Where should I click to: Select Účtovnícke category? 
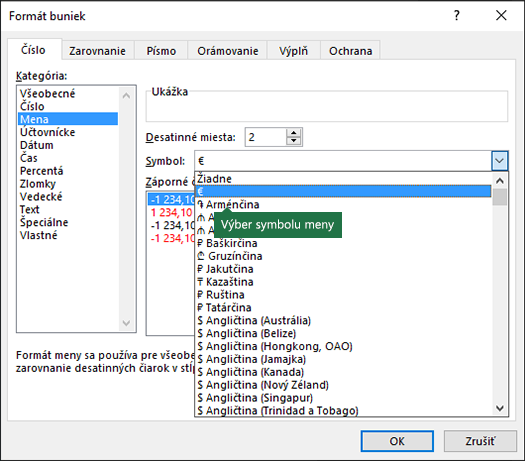coord(68,132)
